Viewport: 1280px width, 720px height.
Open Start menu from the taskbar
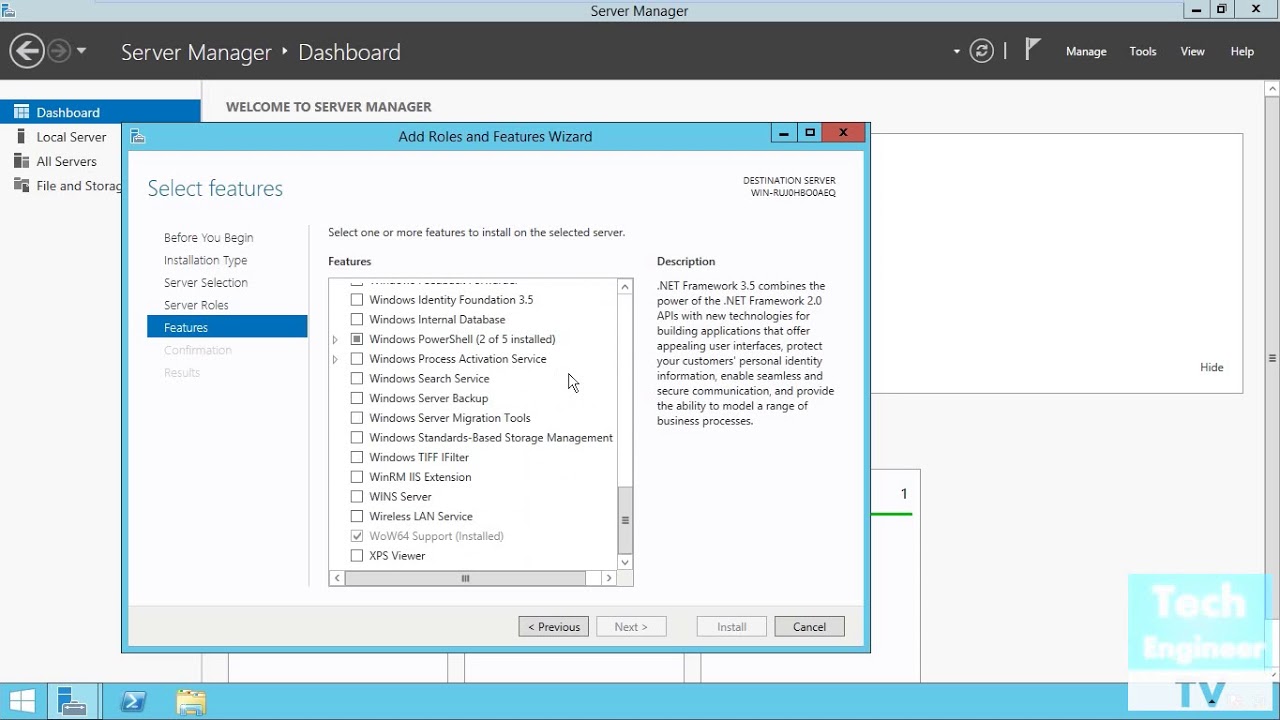pyautogui.click(x=22, y=701)
